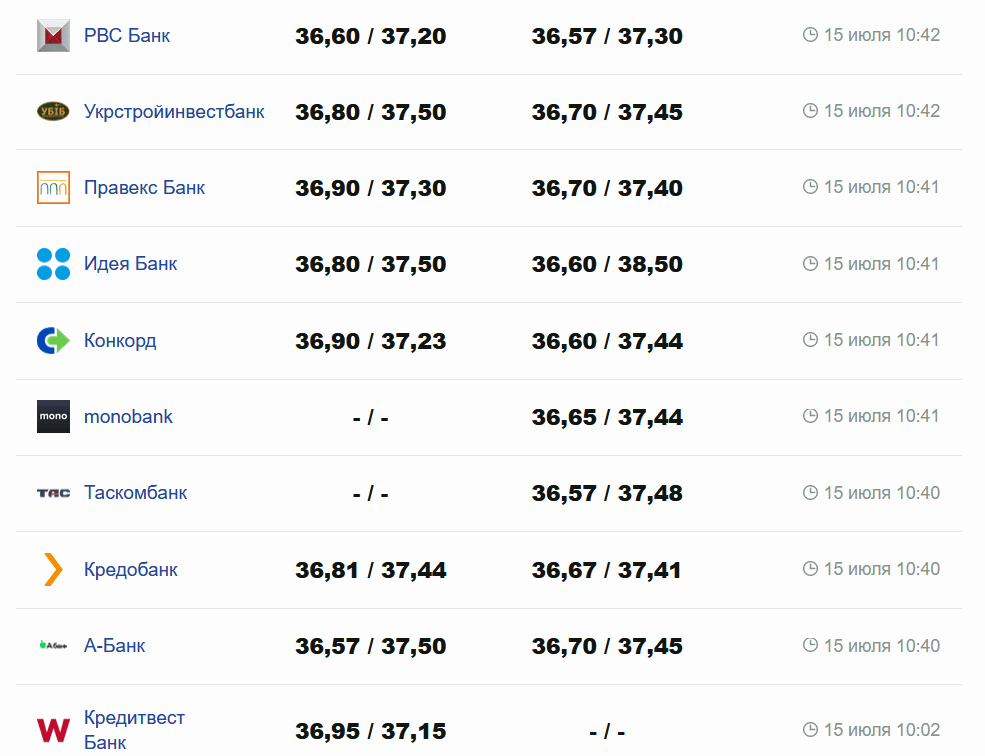Select the Таскомбанк name link
Screen dimensions: 985x756
135,493
